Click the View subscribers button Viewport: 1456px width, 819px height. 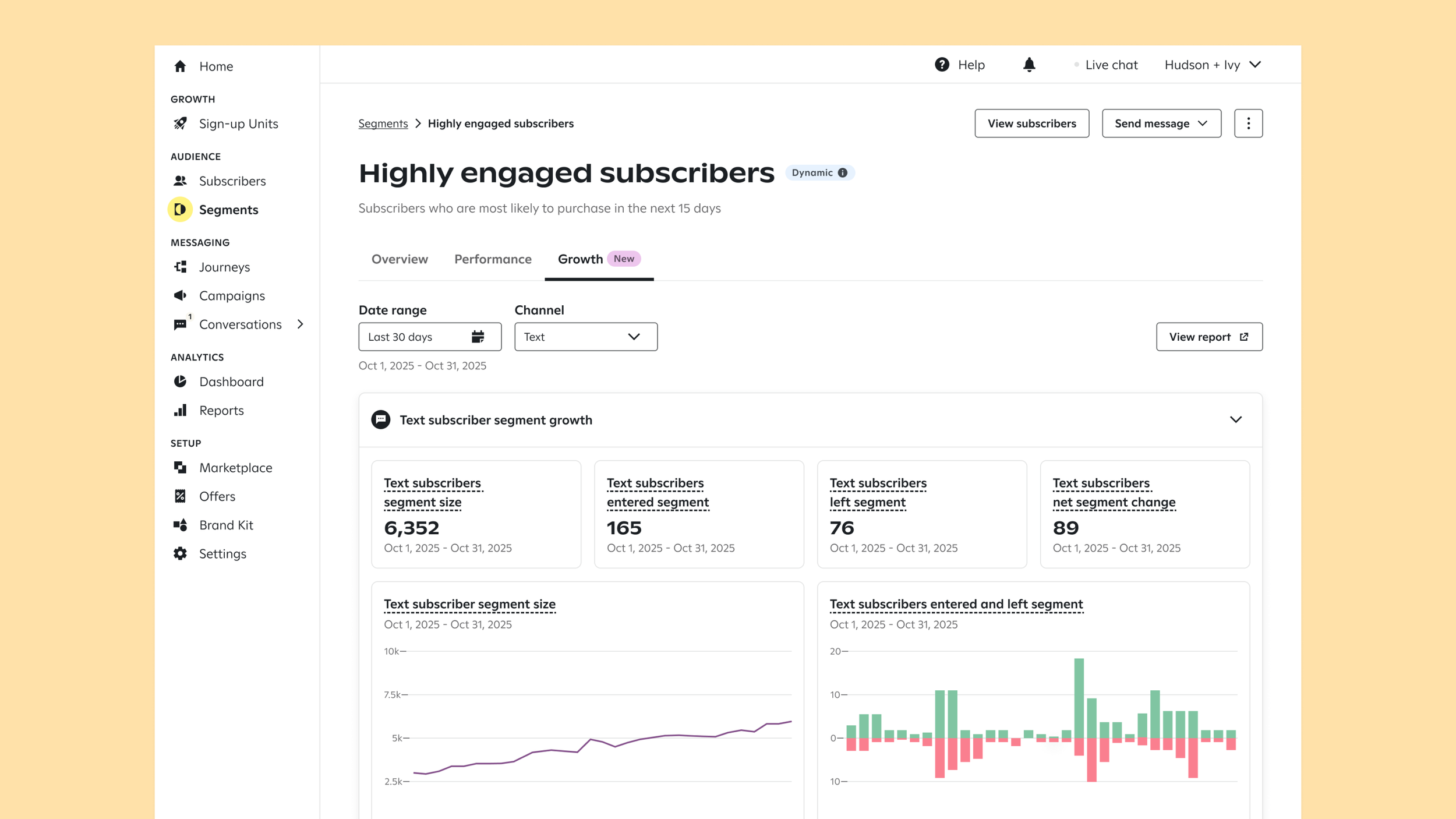[1031, 123]
